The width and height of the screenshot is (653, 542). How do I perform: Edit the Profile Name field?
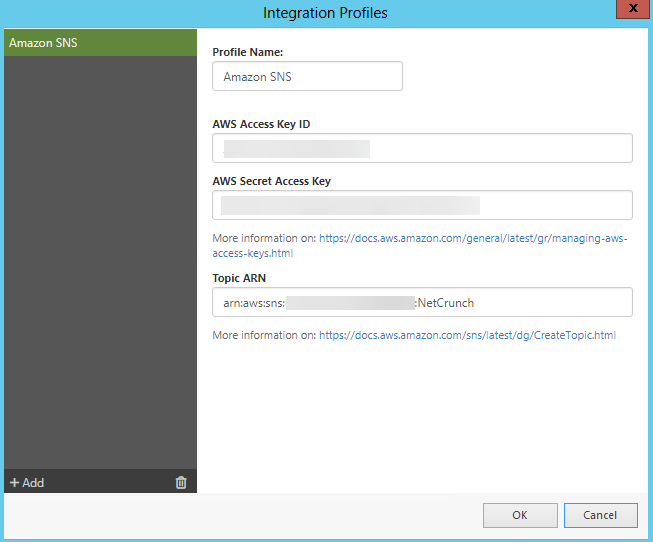tap(307, 76)
